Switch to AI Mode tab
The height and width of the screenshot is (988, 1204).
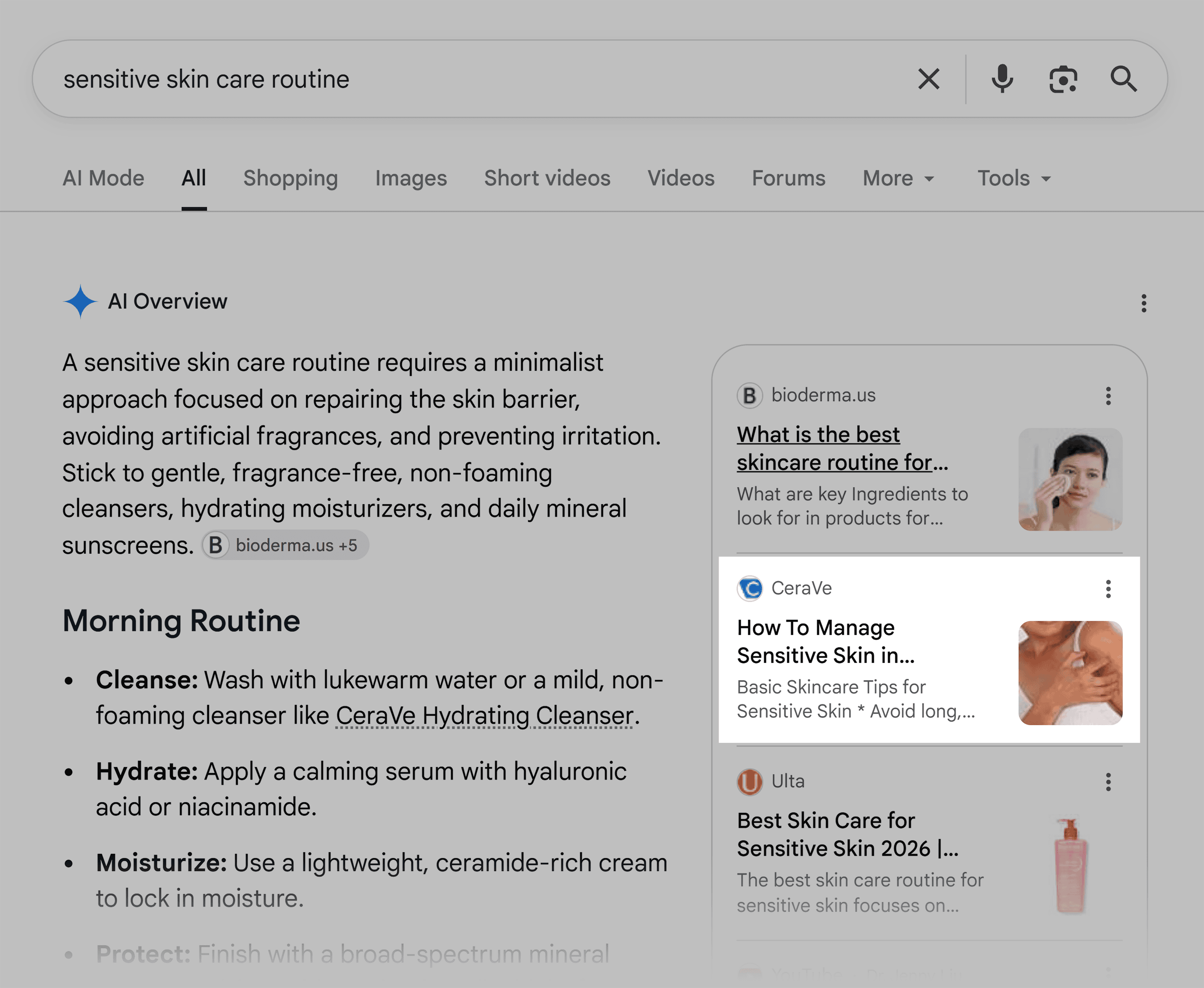pyautogui.click(x=104, y=178)
